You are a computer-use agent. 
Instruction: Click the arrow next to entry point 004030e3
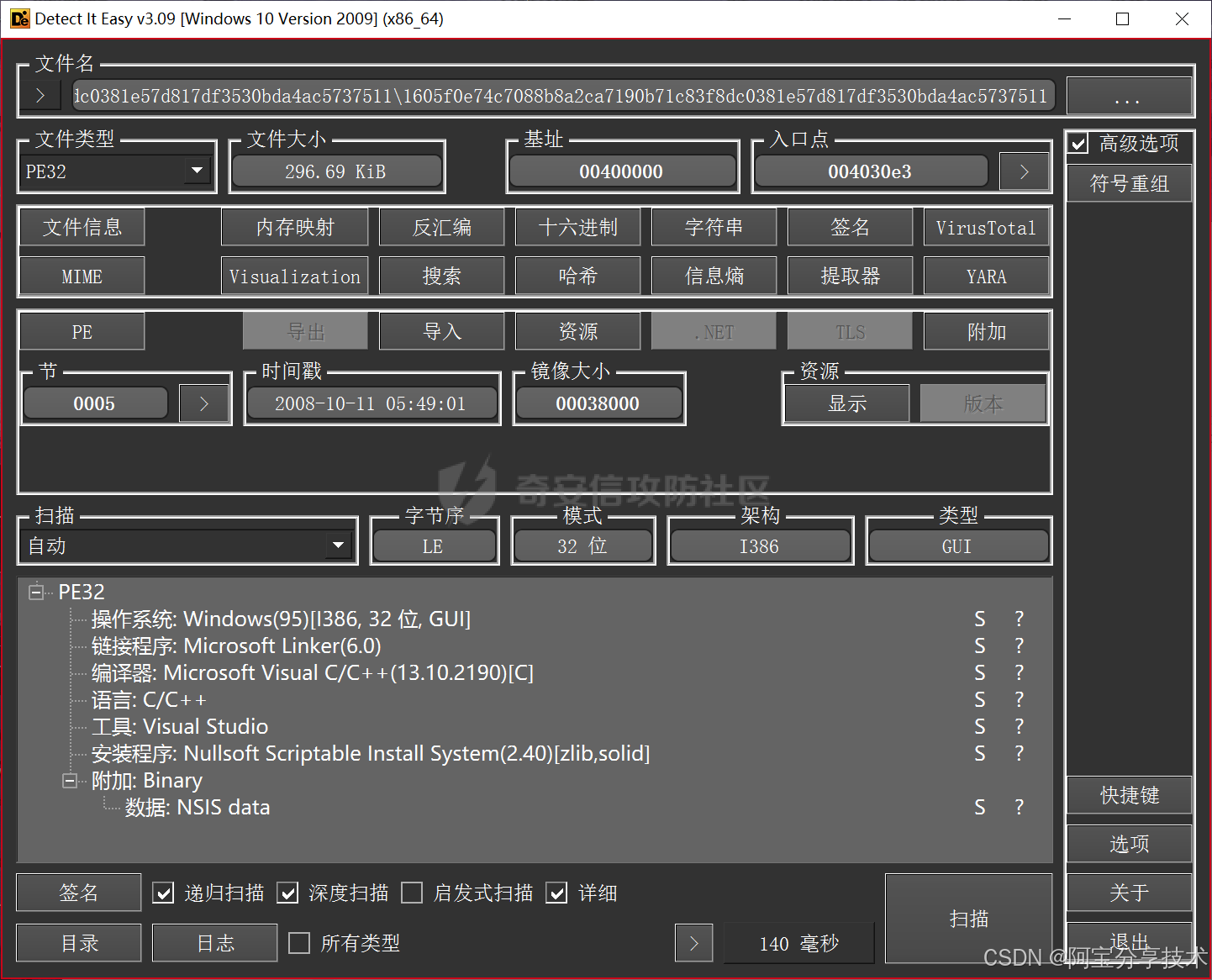click(1024, 171)
